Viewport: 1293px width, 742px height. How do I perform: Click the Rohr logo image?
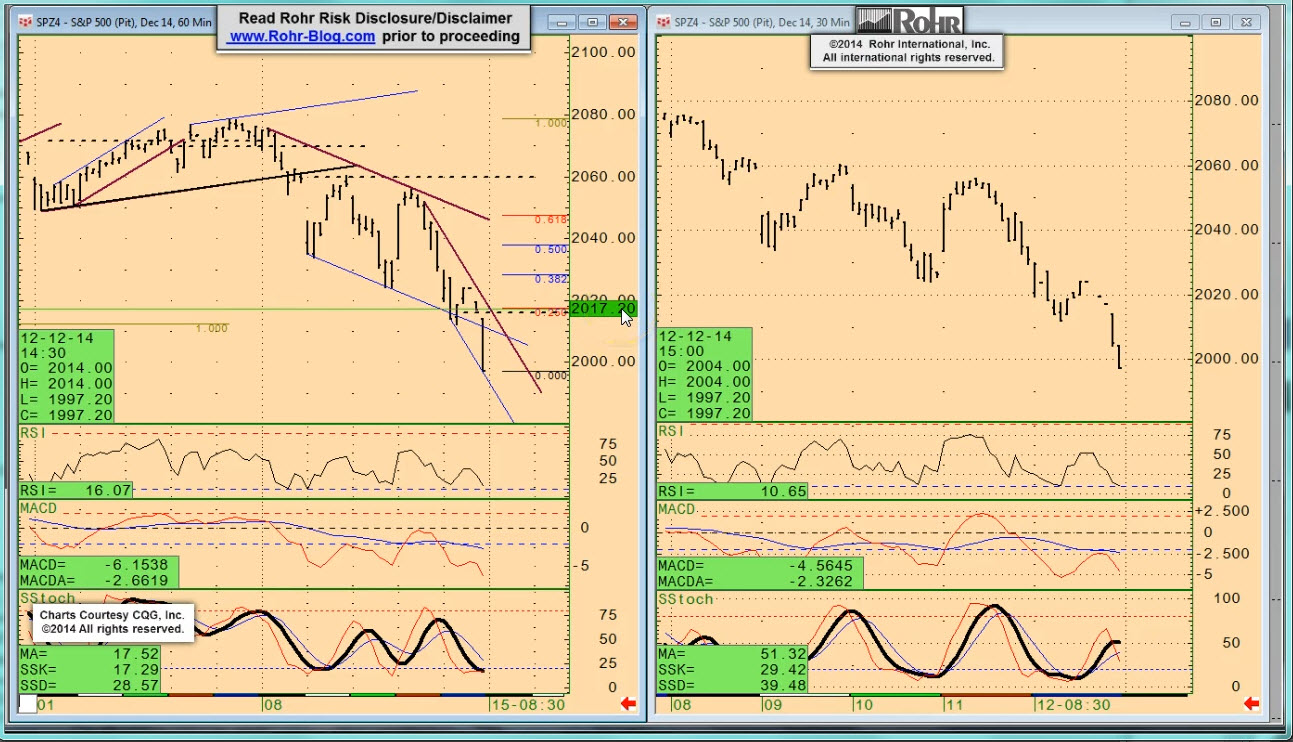pyautogui.click(x=908, y=20)
